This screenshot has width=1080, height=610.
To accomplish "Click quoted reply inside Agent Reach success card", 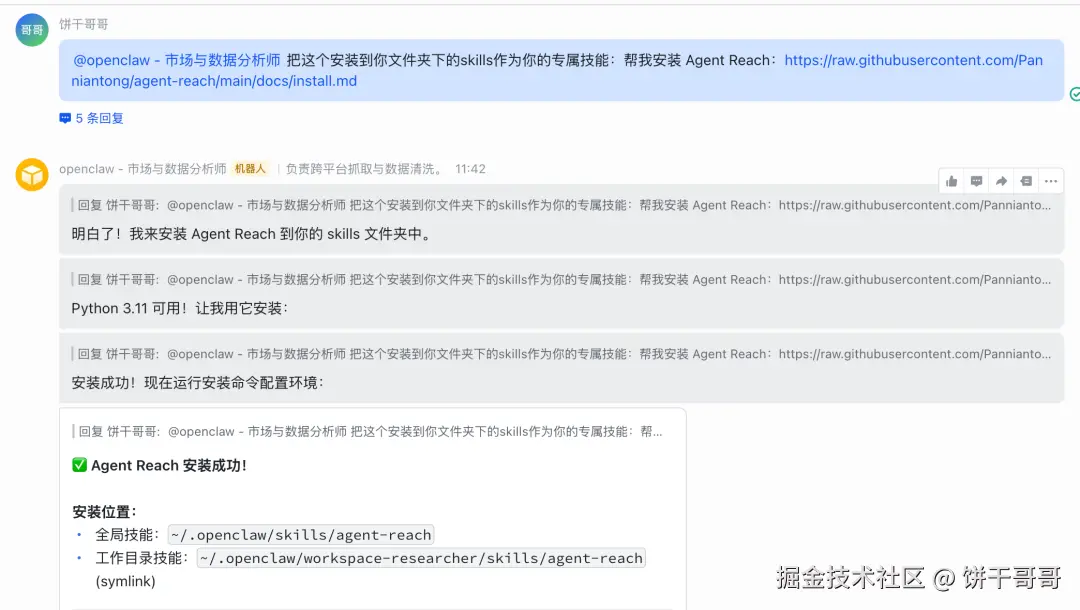I will [x=368, y=432].
